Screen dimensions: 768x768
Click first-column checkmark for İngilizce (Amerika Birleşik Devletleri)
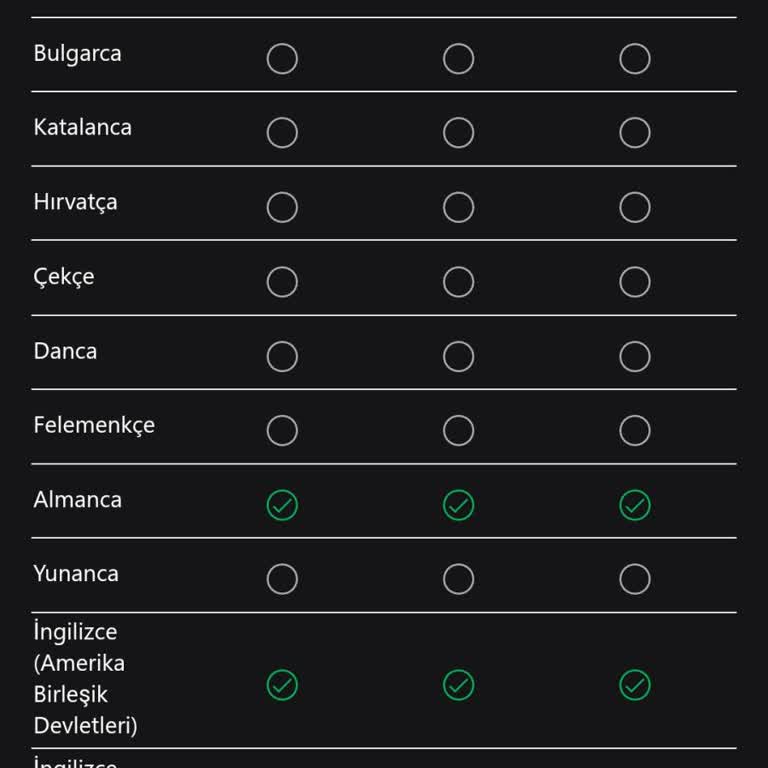point(282,685)
